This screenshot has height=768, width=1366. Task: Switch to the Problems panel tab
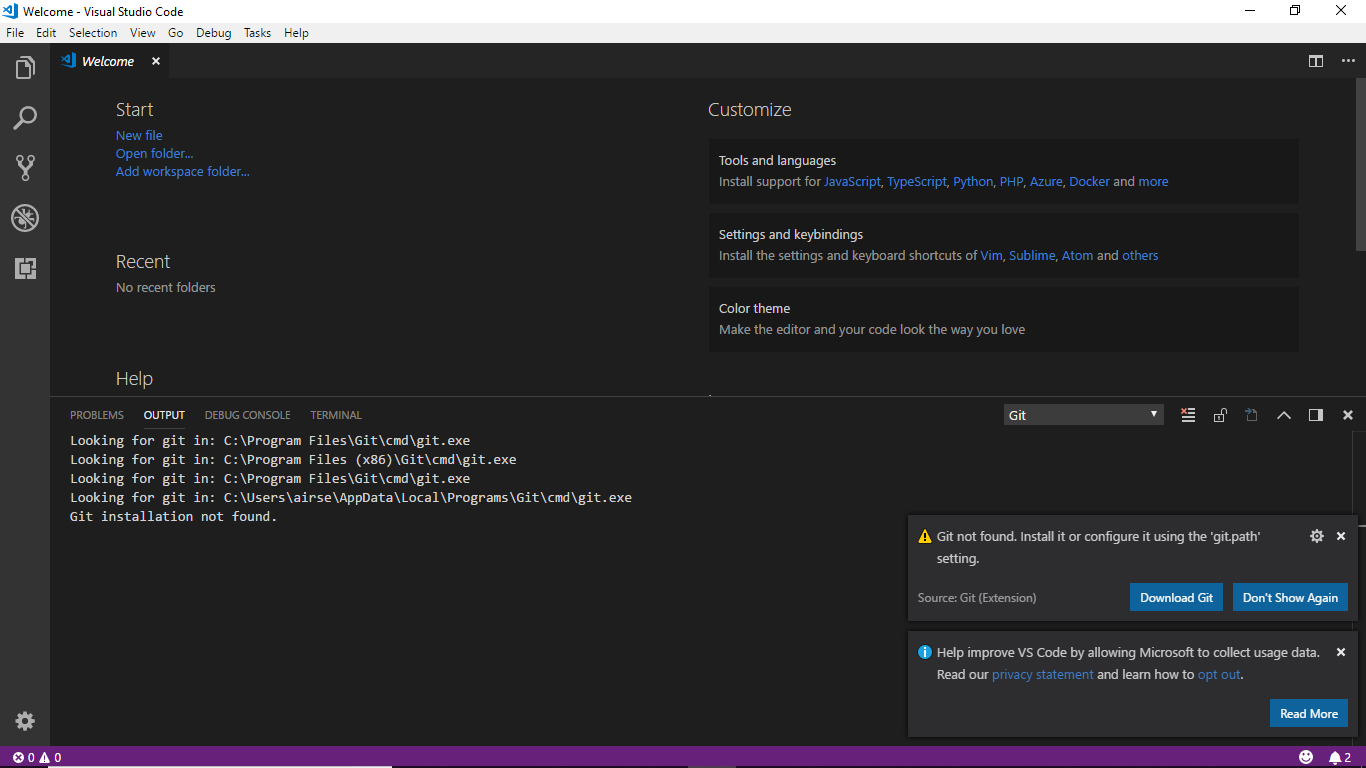[97, 415]
